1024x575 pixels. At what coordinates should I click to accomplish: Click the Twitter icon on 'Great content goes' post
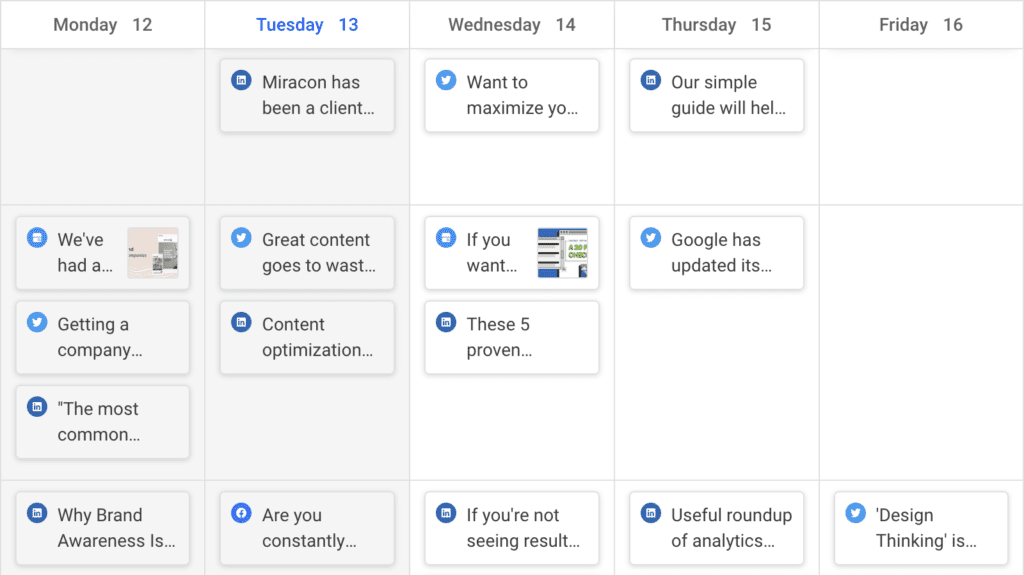pos(241,238)
